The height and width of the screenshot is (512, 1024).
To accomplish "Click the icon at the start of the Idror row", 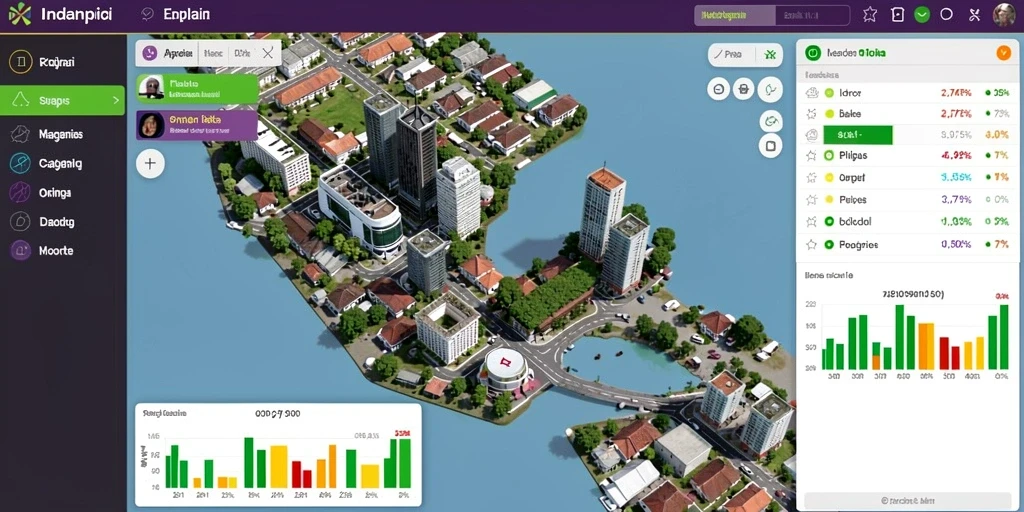I will [x=812, y=93].
